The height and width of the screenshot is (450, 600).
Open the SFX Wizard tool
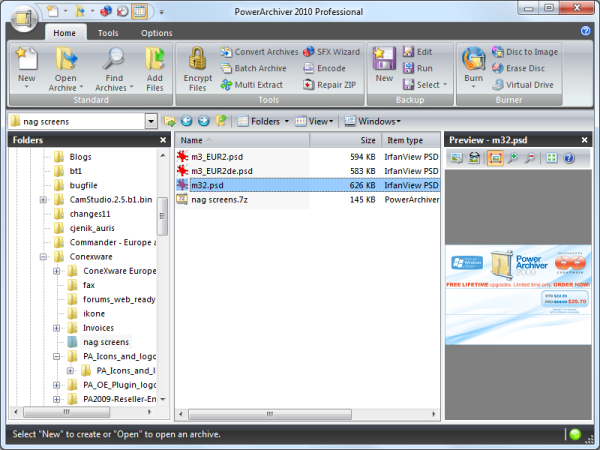coord(331,52)
